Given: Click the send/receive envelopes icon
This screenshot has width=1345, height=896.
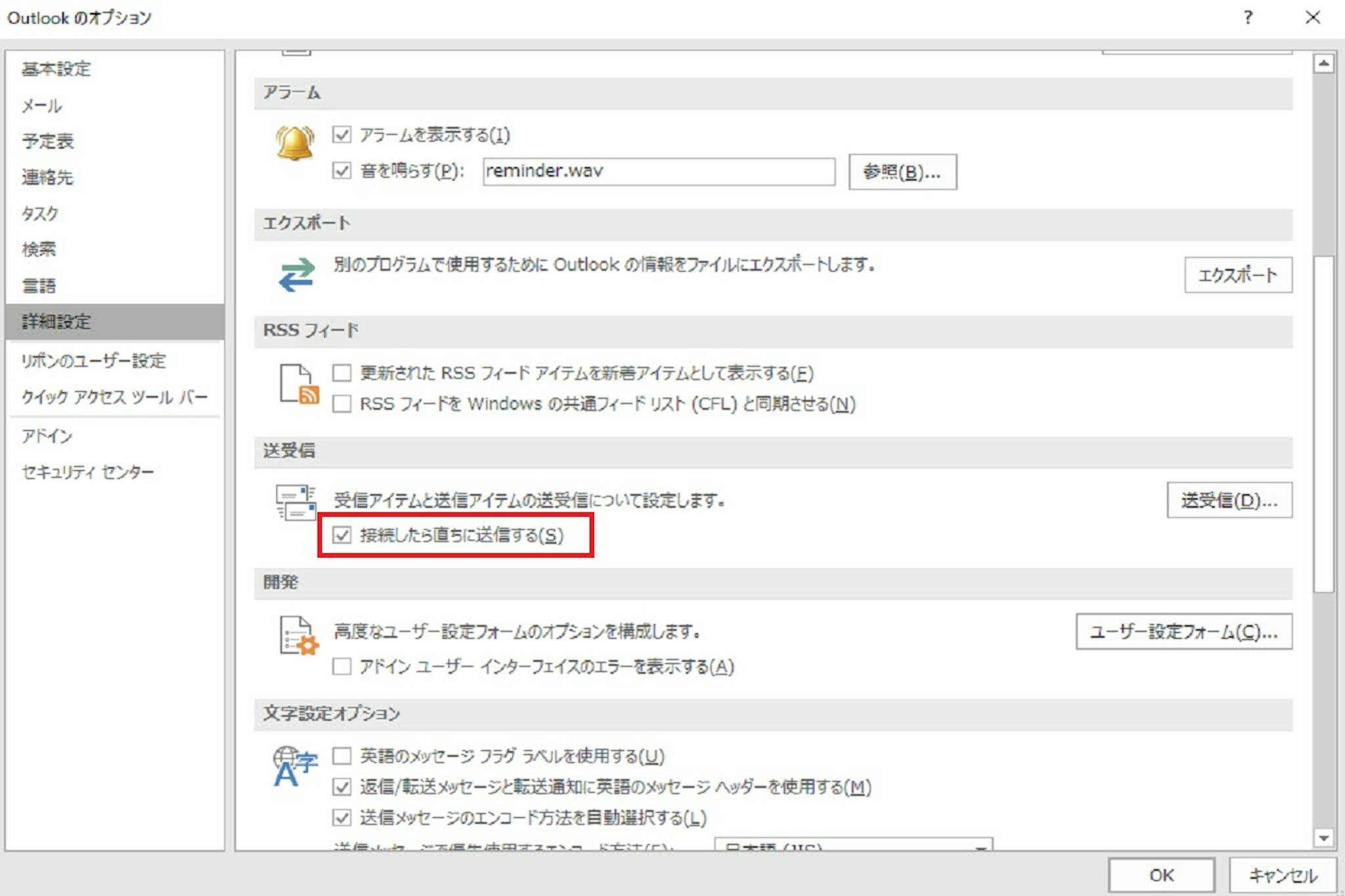Looking at the screenshot, I should tap(295, 503).
